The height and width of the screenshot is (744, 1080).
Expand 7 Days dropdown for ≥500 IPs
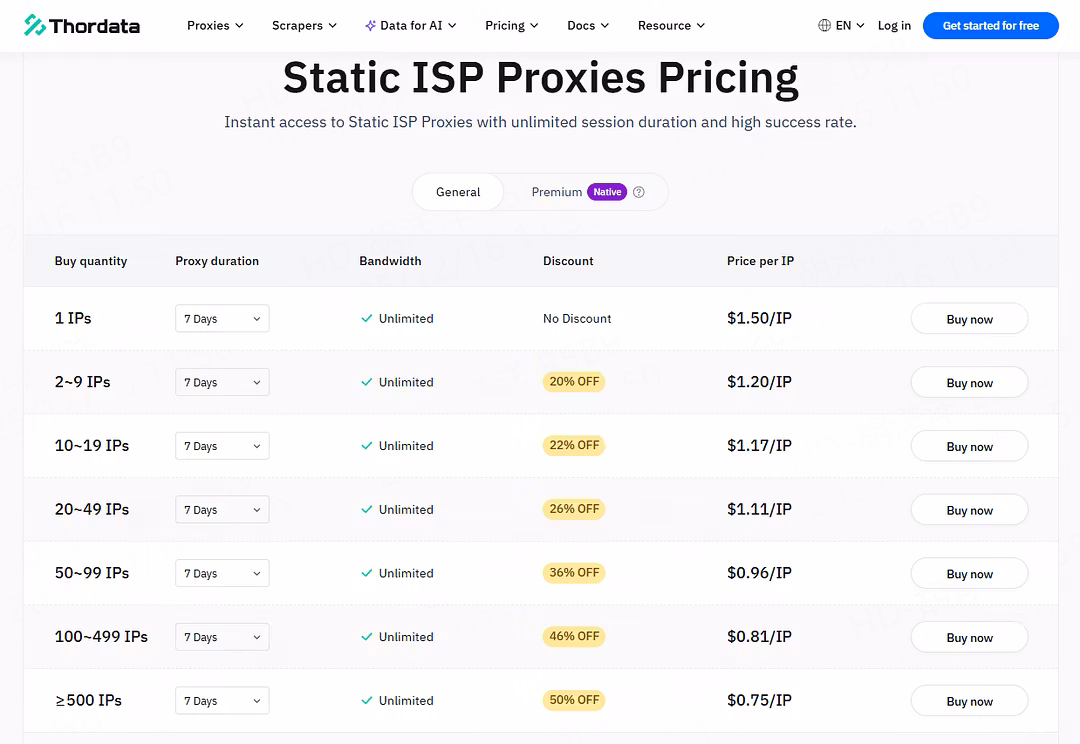pos(222,701)
